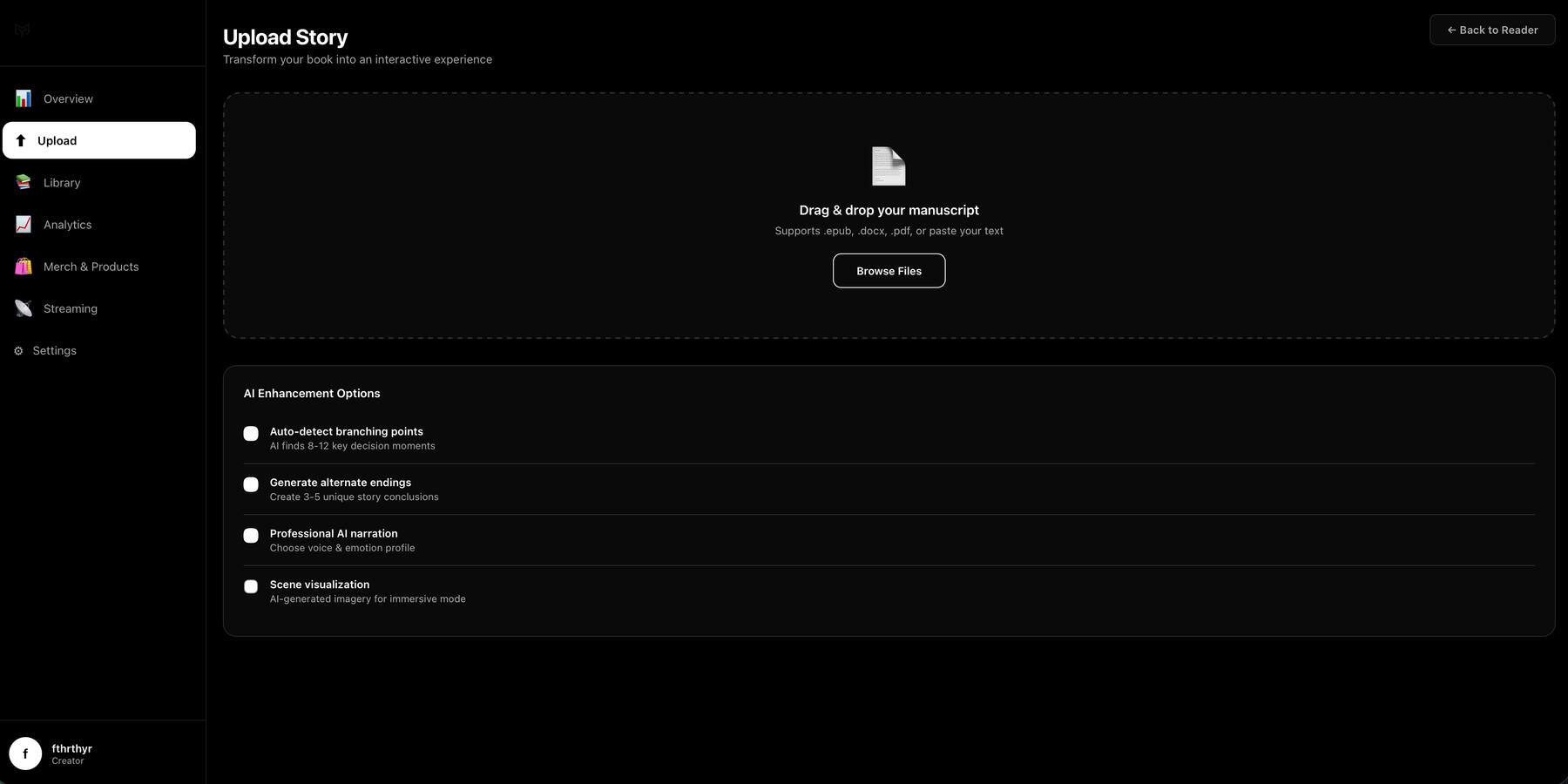Screen dimensions: 1568x784
Task: Click the fthrthyr Creator profile name
Action: click(x=71, y=749)
